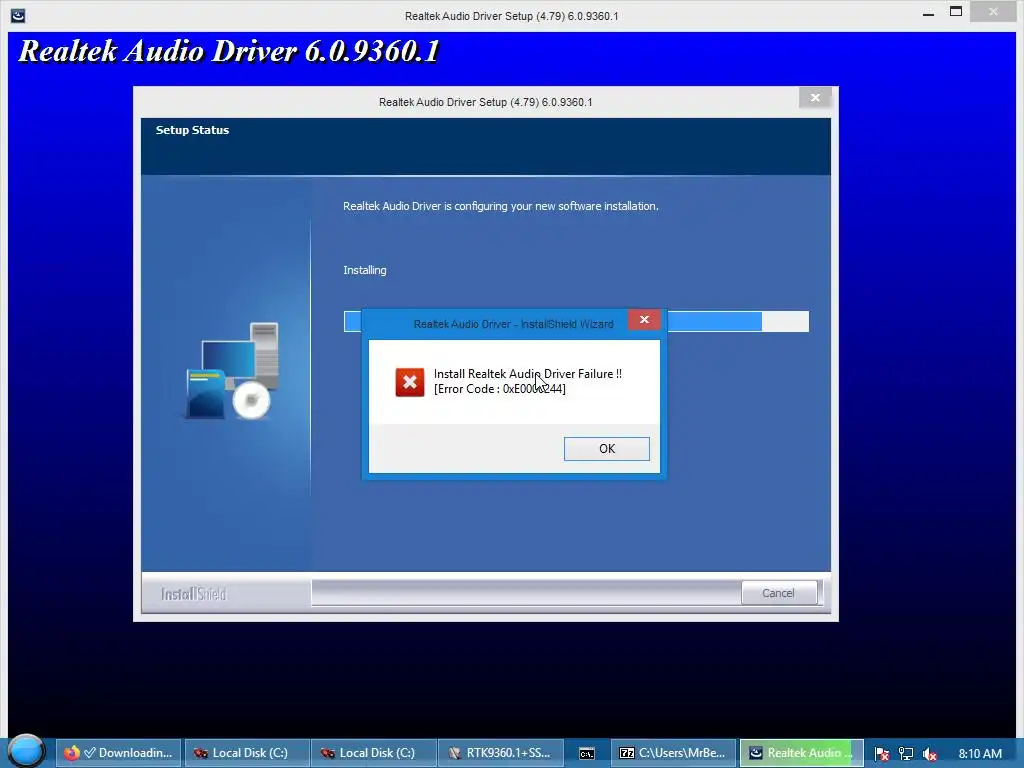Click the Action Center flag tray icon
The height and width of the screenshot is (768, 1024).
882,754
